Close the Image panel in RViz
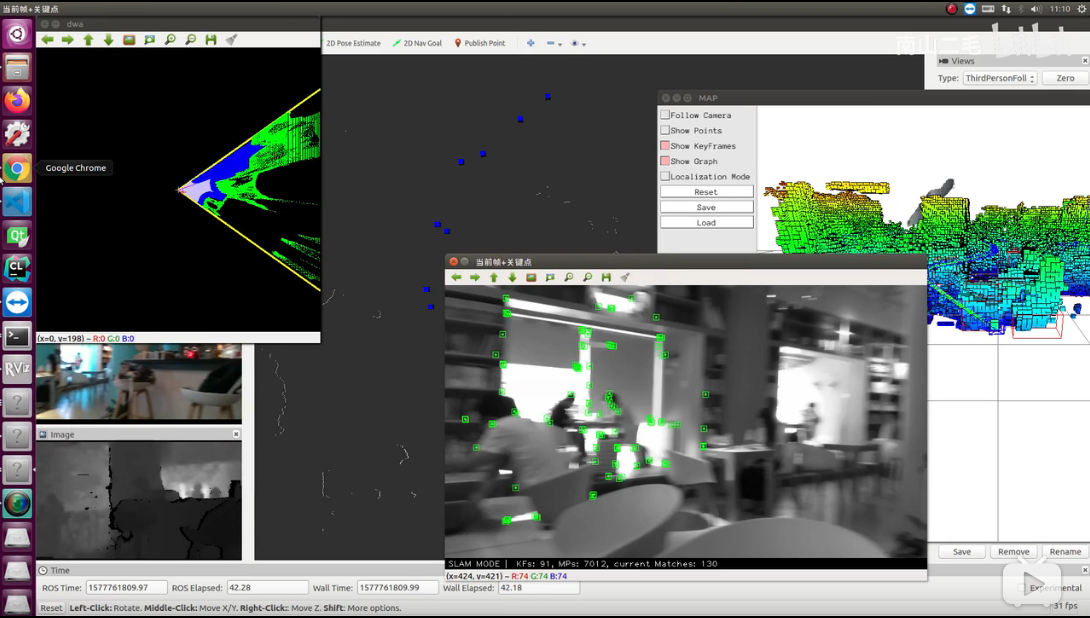Screen dimensions: 1090x618 tap(236, 434)
